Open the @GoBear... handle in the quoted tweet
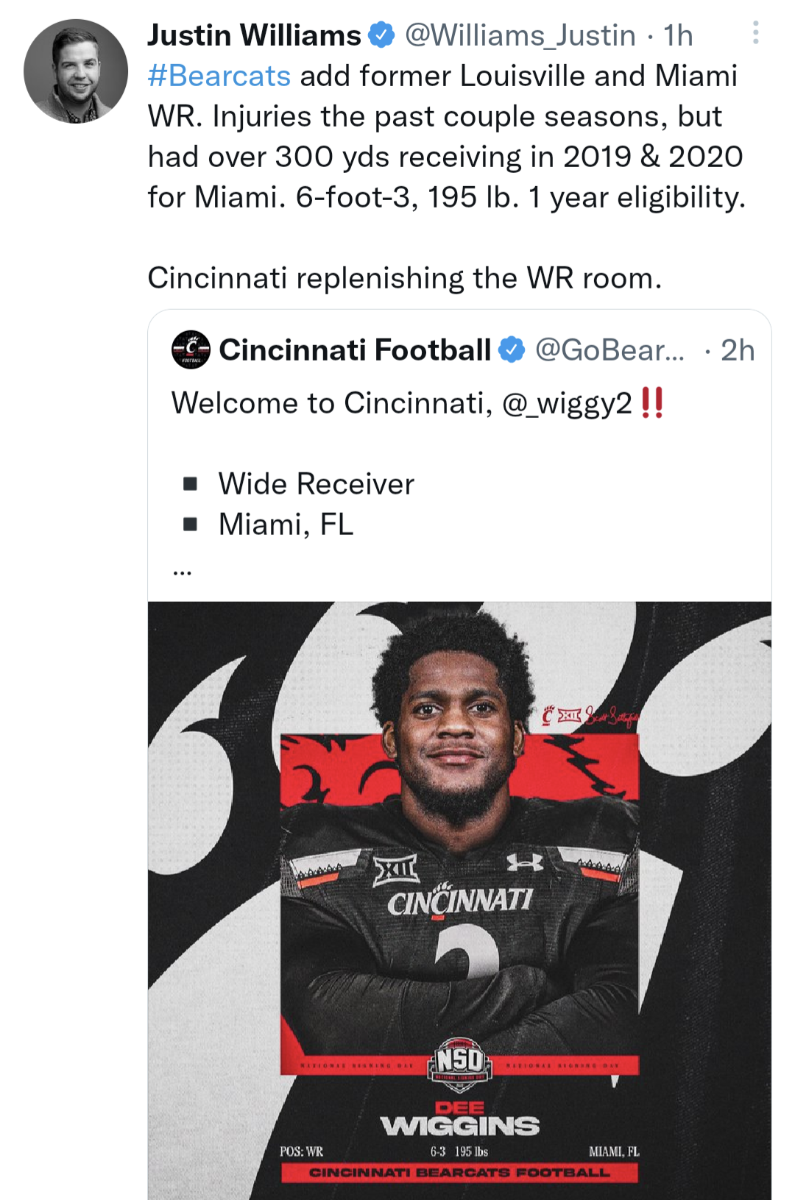This screenshot has width=795, height=1200. tap(610, 350)
